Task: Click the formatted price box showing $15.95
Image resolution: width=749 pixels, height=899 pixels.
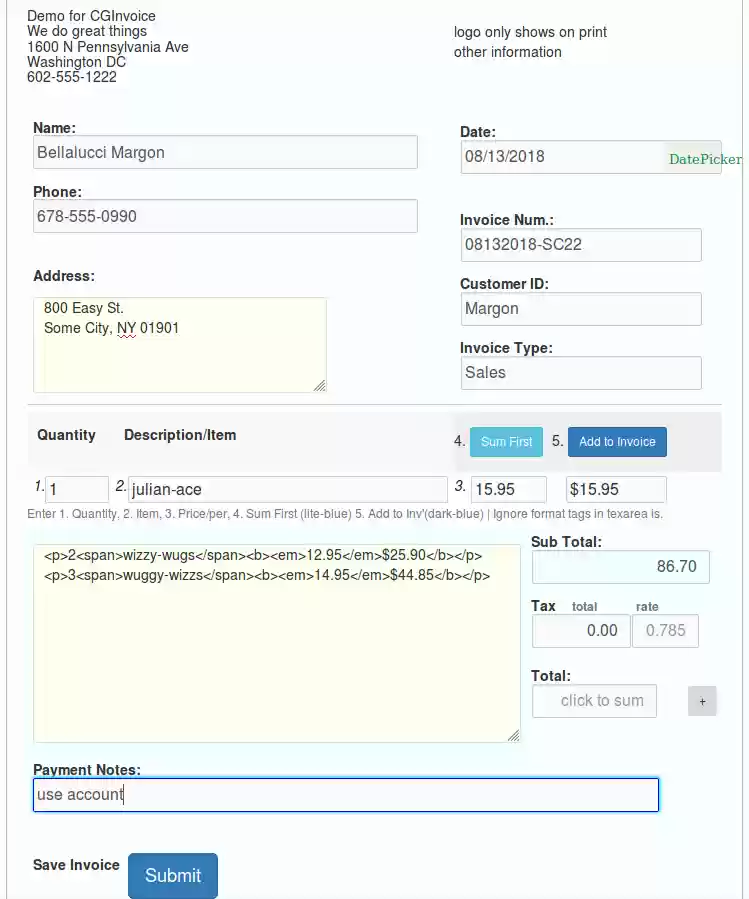Action: pyautogui.click(x=616, y=489)
